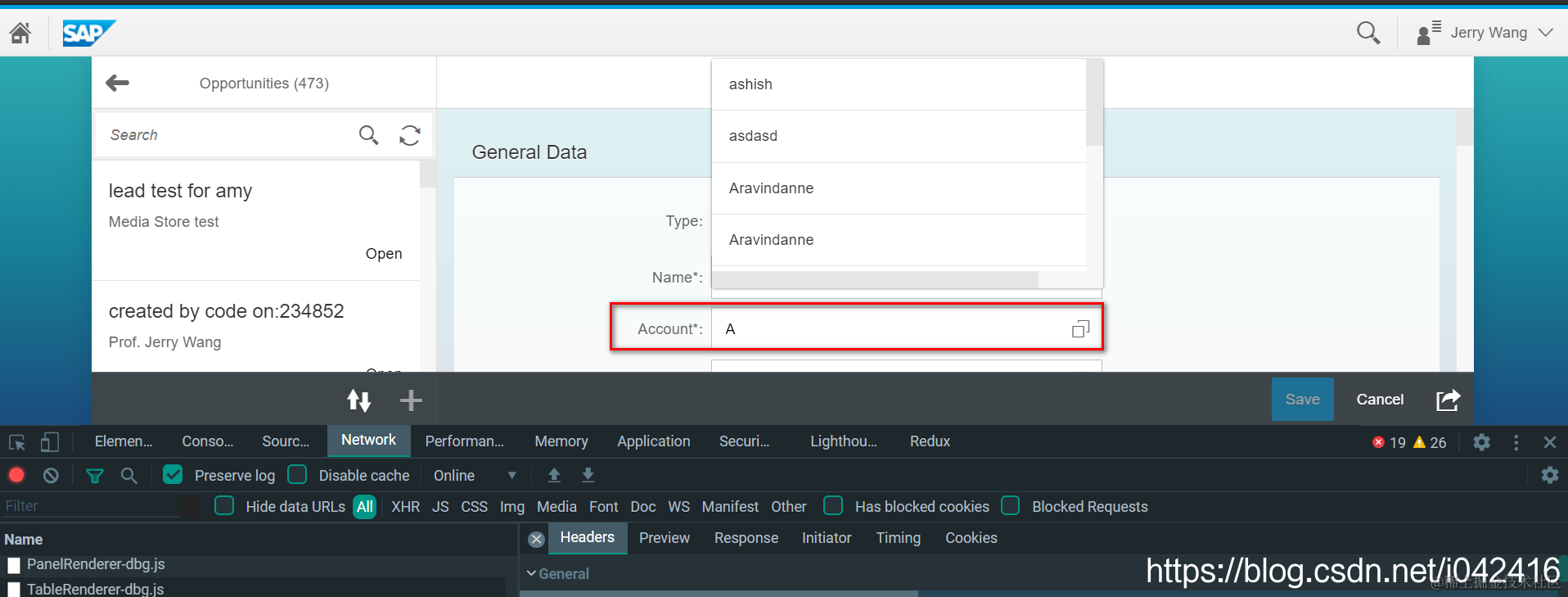
Task: Filter requests by JS
Action: tap(440, 507)
